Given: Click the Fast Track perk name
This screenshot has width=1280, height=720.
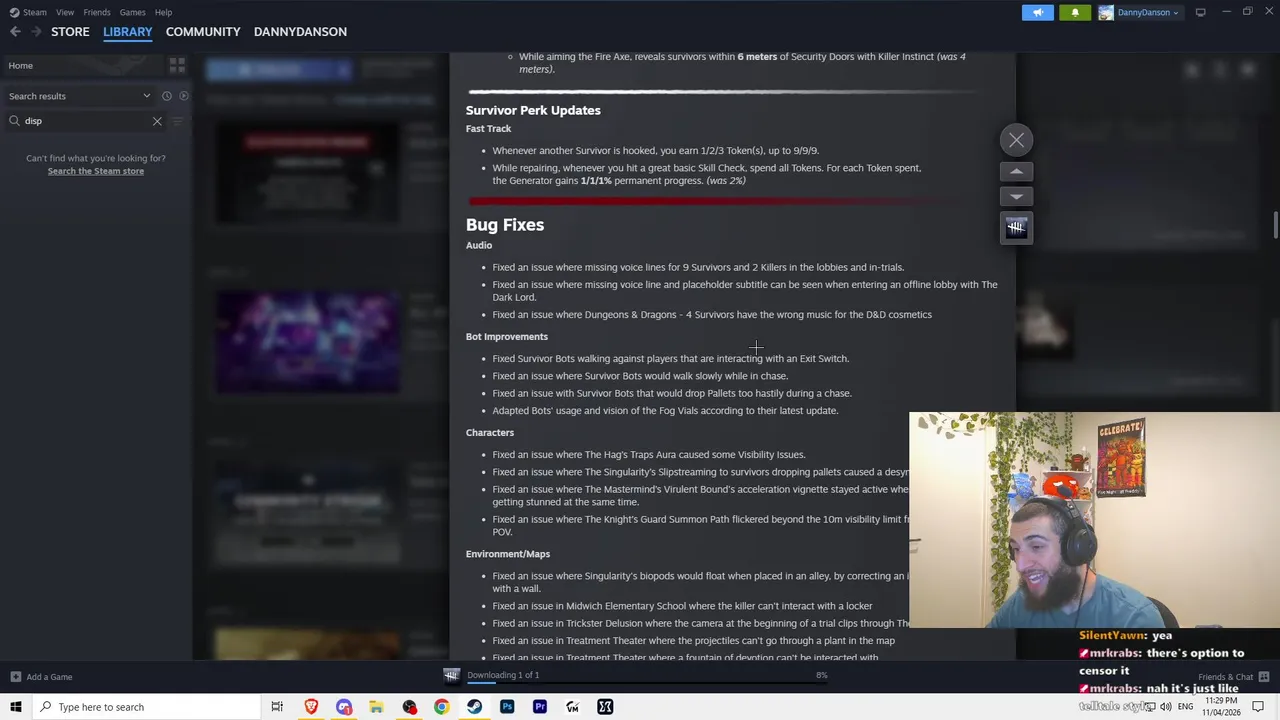Looking at the screenshot, I should coord(488,129).
